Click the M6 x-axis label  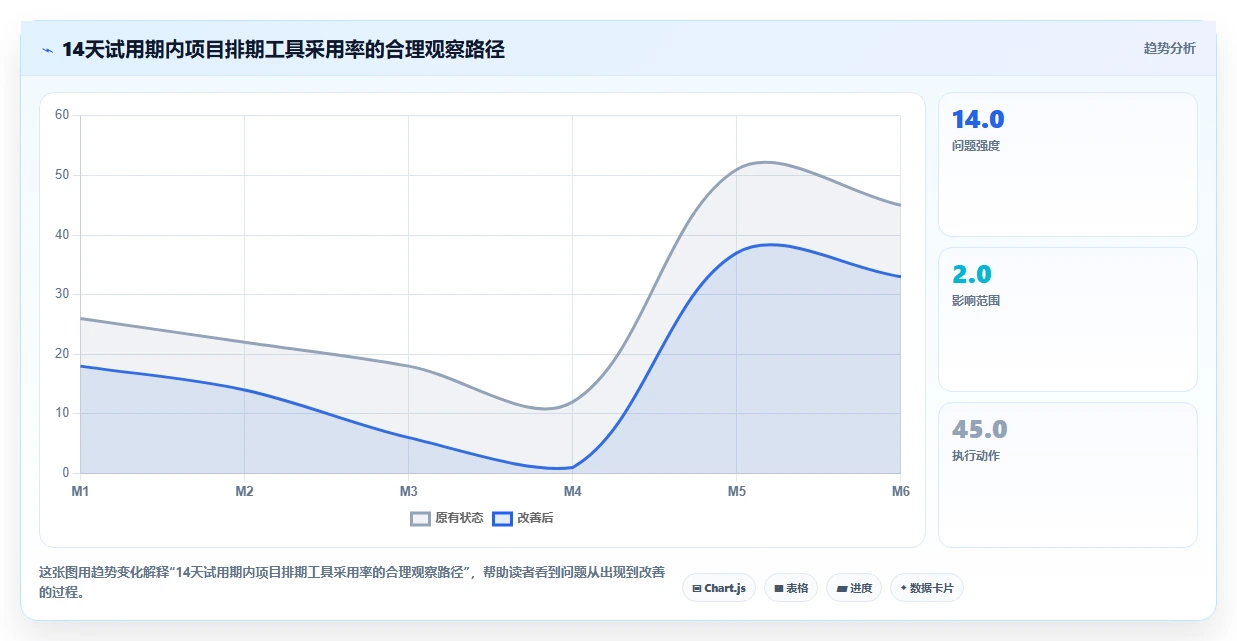click(x=900, y=491)
